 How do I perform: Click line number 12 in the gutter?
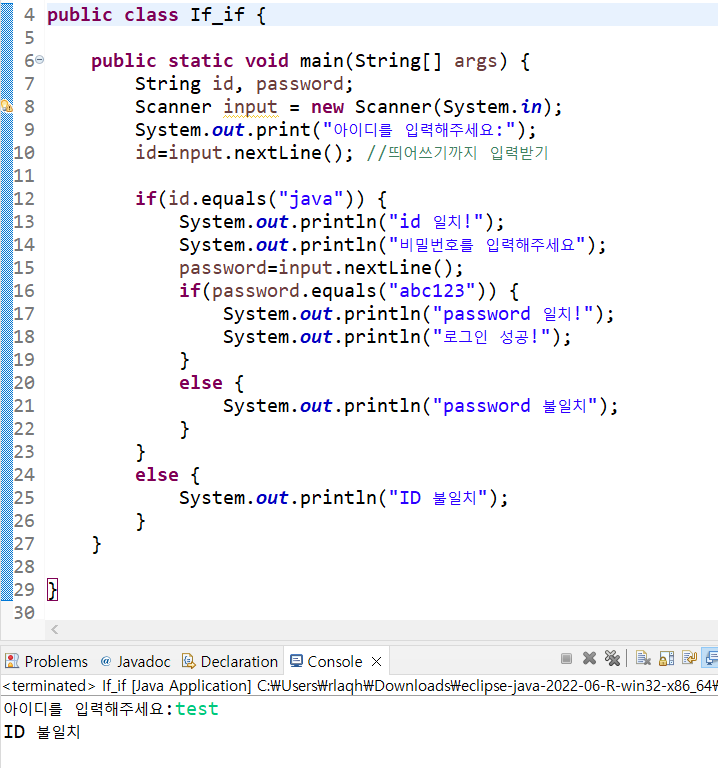(x=24, y=199)
